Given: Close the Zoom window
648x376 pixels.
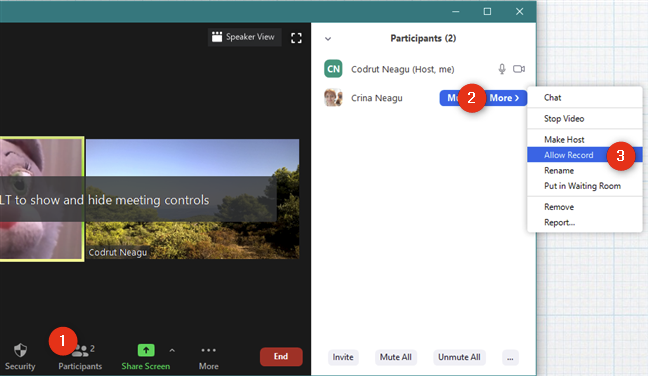Looking at the screenshot, I should click(519, 12).
